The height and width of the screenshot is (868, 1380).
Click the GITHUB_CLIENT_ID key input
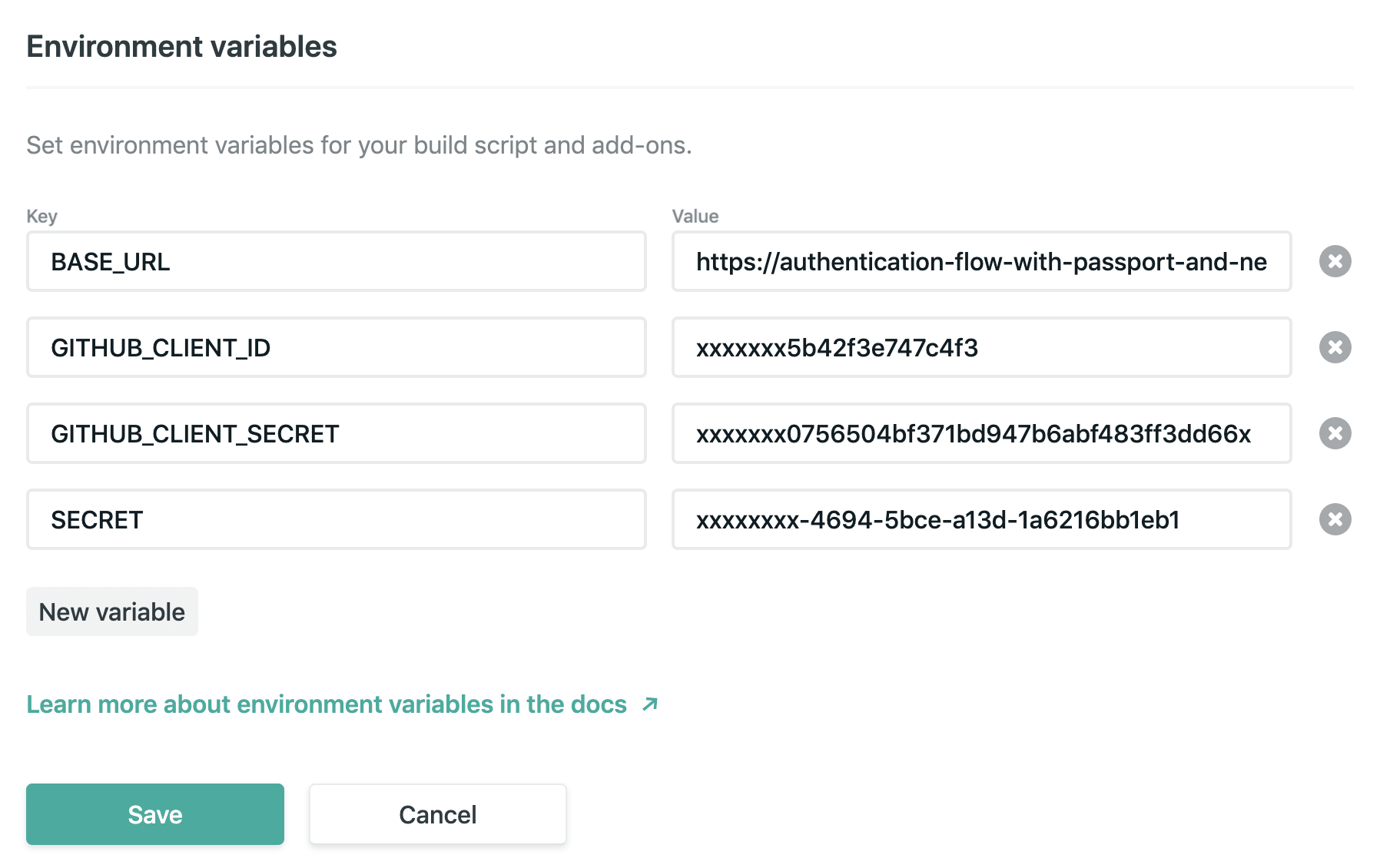pyautogui.click(x=336, y=347)
